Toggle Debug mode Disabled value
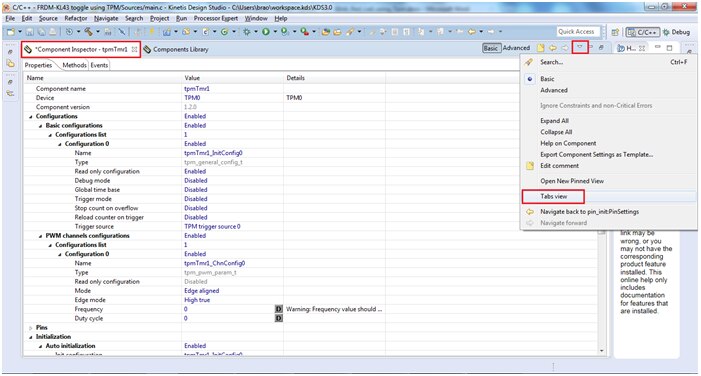This screenshot has height=376, width=701. [196, 181]
